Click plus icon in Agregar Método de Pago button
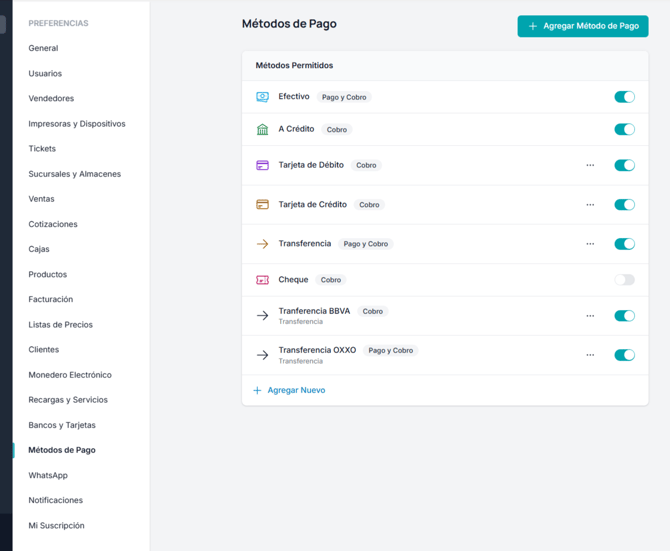Screen dimensions: 670x551 (533, 26)
